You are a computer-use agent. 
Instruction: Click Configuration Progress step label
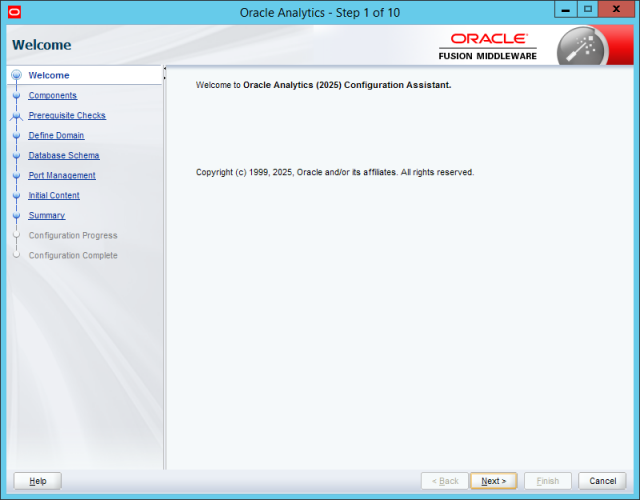pyautogui.click(x=73, y=236)
